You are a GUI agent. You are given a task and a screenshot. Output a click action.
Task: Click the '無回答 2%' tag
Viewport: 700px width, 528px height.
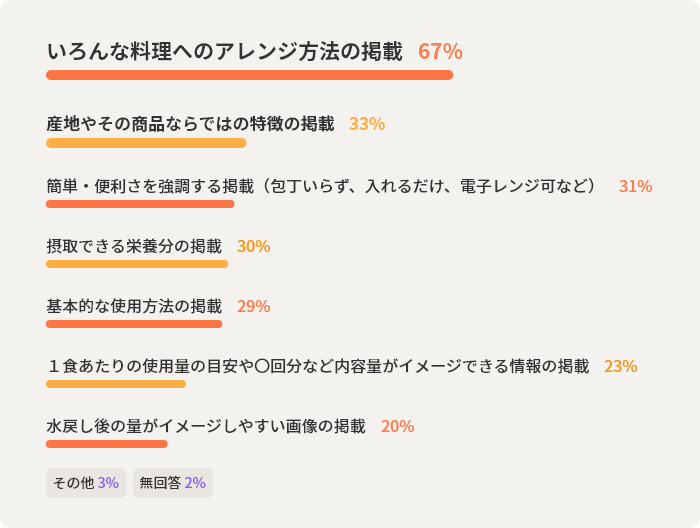point(173,483)
